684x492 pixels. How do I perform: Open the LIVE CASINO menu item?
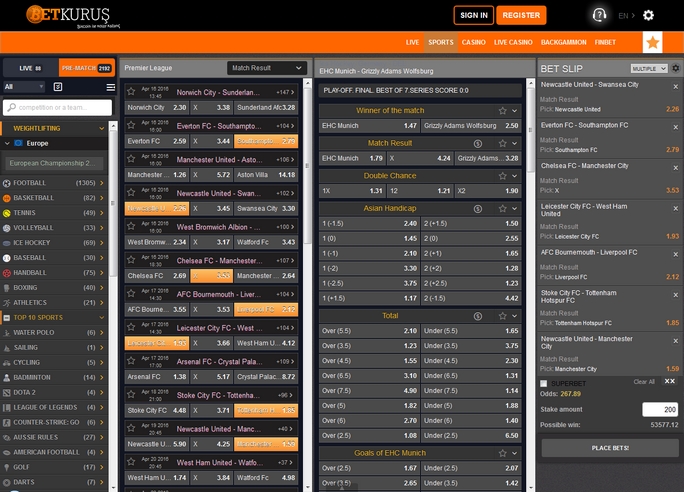point(513,42)
